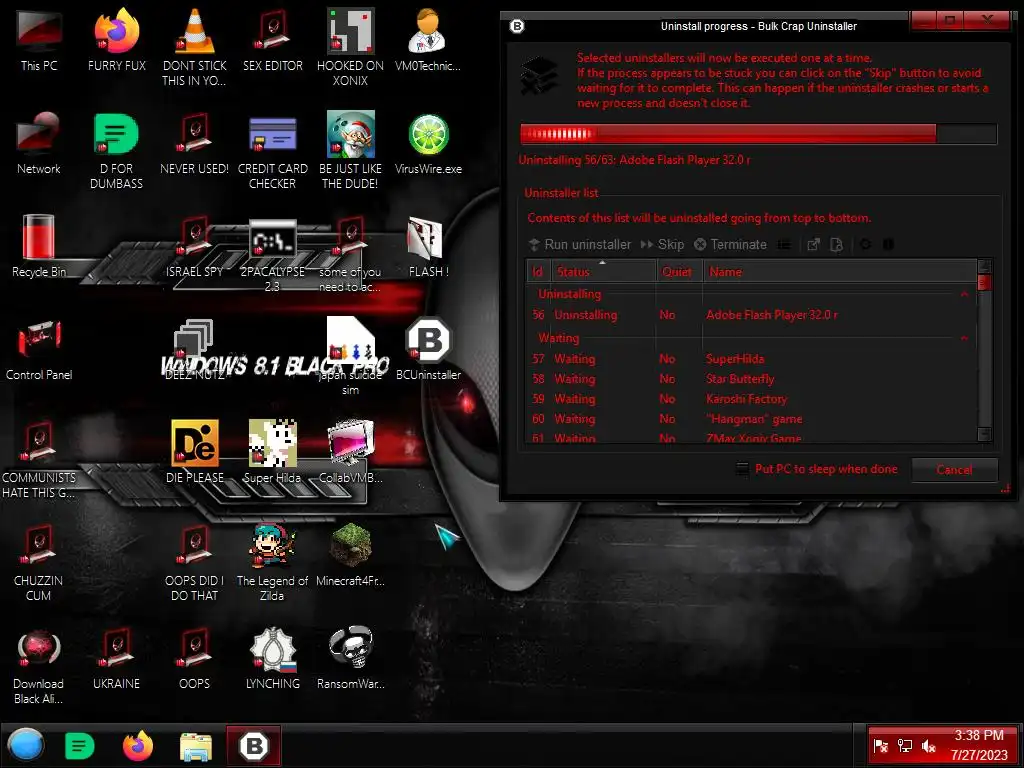Select the VM0Technic desktop icon

coord(428,40)
